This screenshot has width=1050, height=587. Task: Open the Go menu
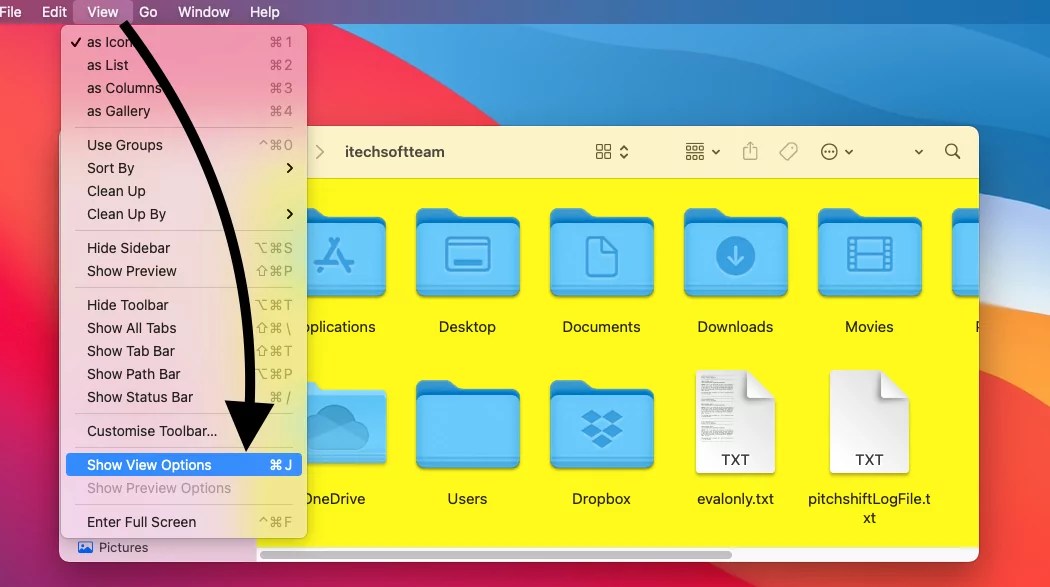[x=148, y=12]
